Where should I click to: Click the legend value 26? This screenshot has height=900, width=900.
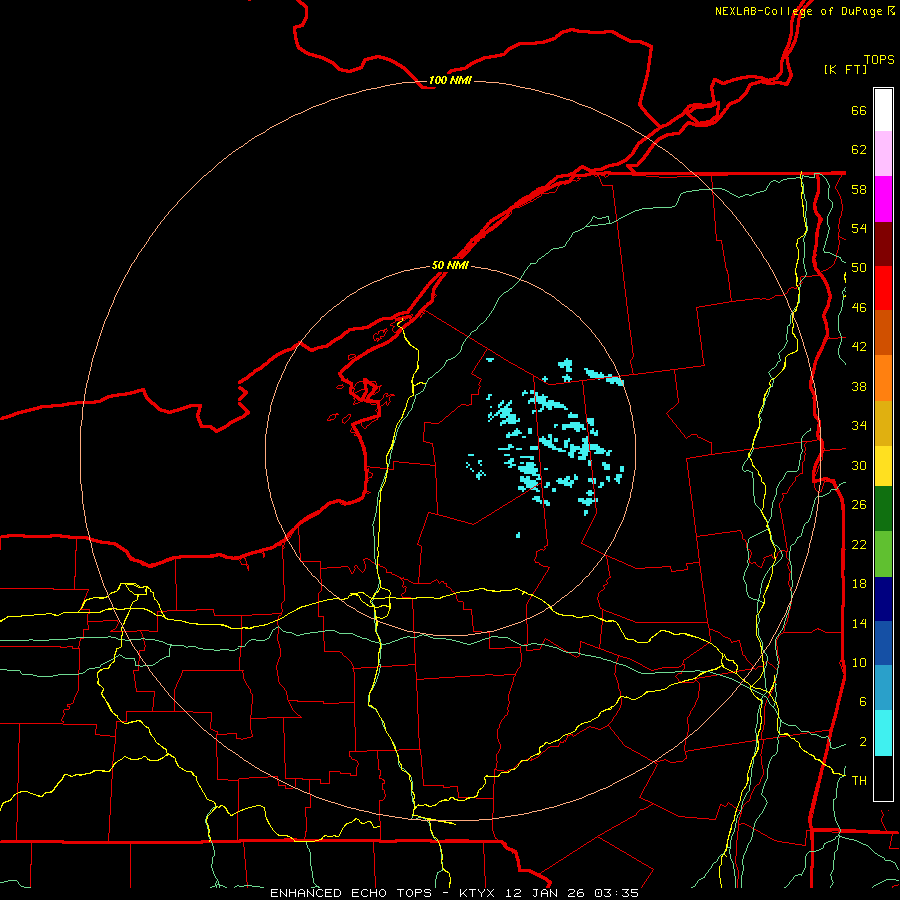[x=859, y=505]
